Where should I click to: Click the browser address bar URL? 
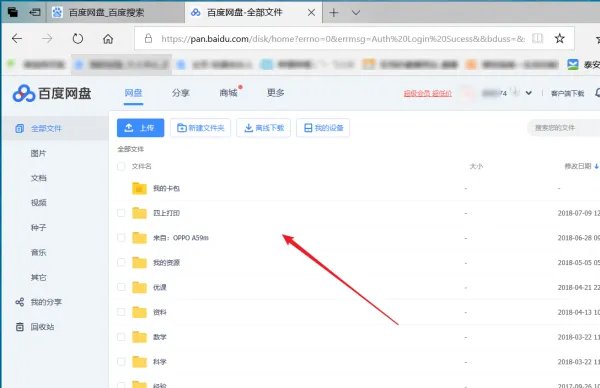343,39
